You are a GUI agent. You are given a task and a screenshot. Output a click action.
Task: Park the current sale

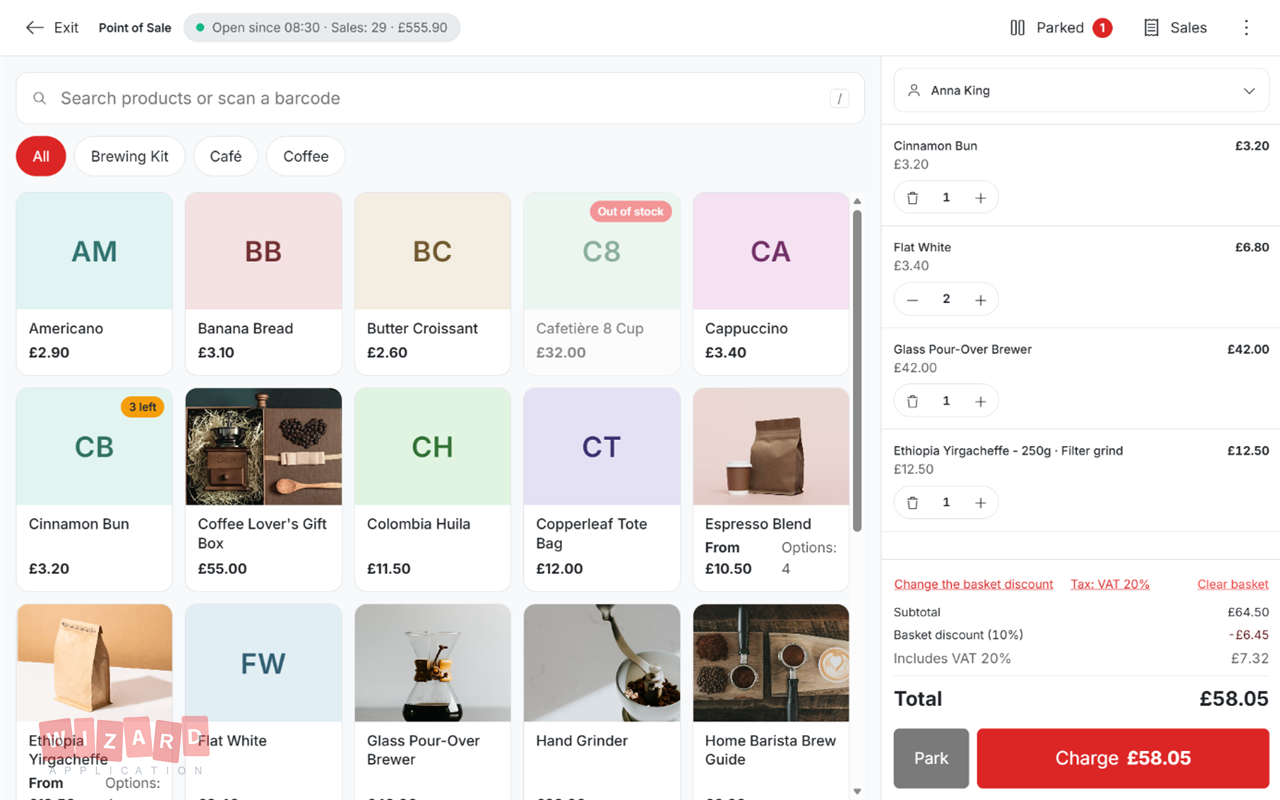click(x=931, y=759)
